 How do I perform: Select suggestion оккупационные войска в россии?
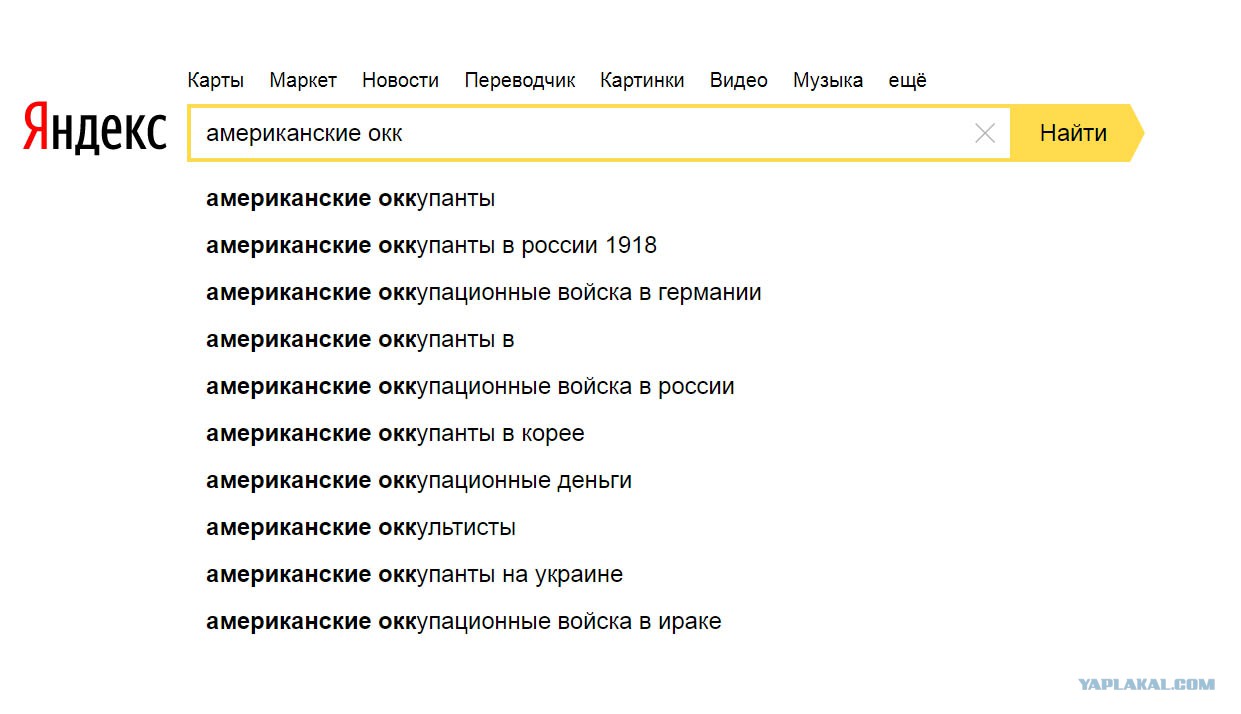click(x=470, y=386)
